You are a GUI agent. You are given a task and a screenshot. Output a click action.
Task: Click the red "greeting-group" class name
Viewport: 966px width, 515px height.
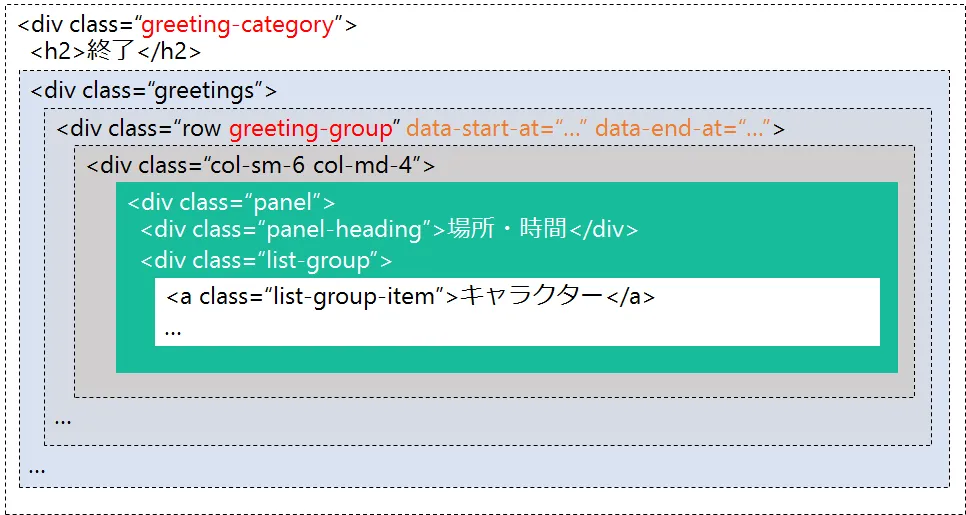click(x=310, y=129)
